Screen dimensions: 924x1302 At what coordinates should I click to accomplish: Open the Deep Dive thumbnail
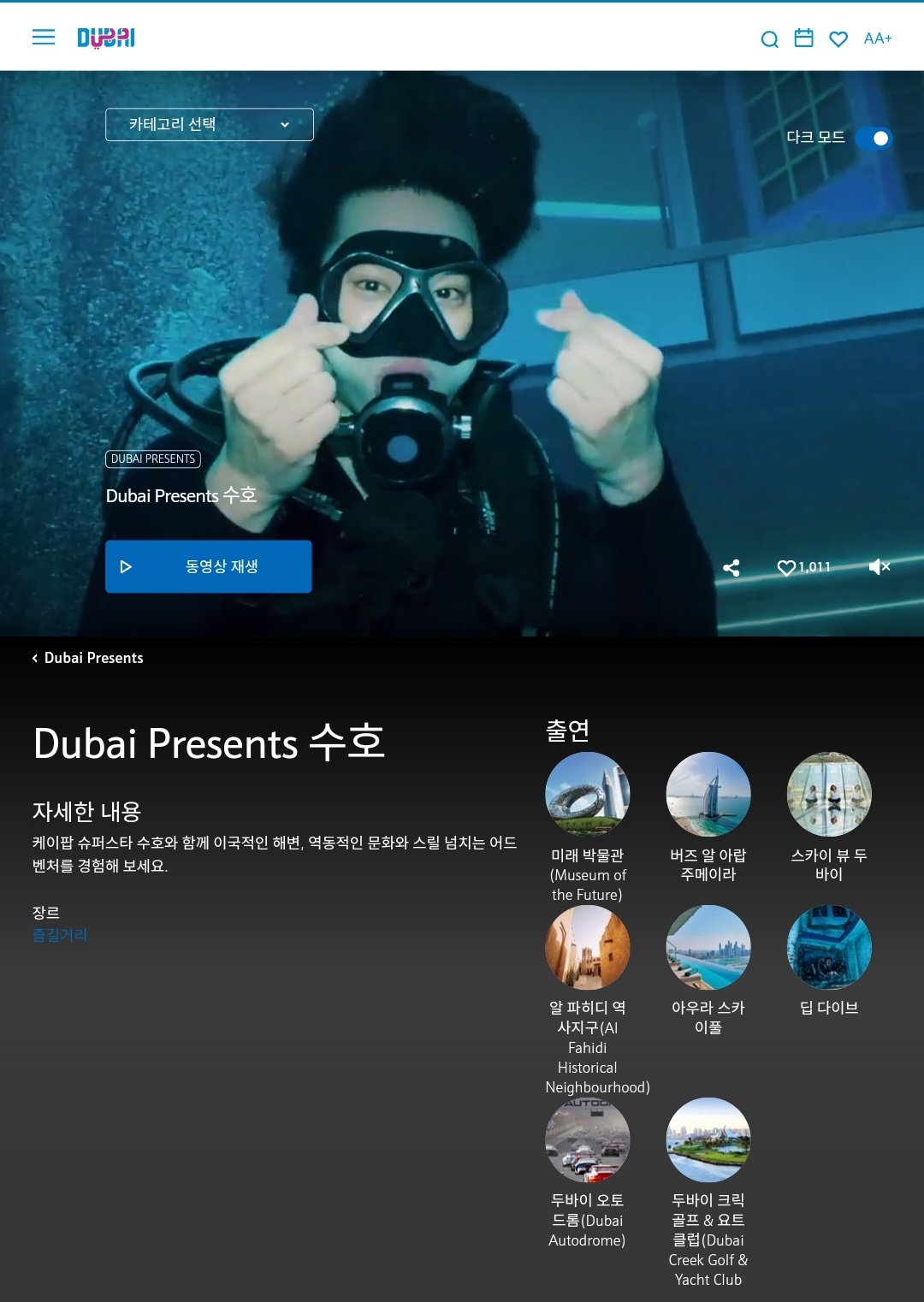[x=829, y=947]
